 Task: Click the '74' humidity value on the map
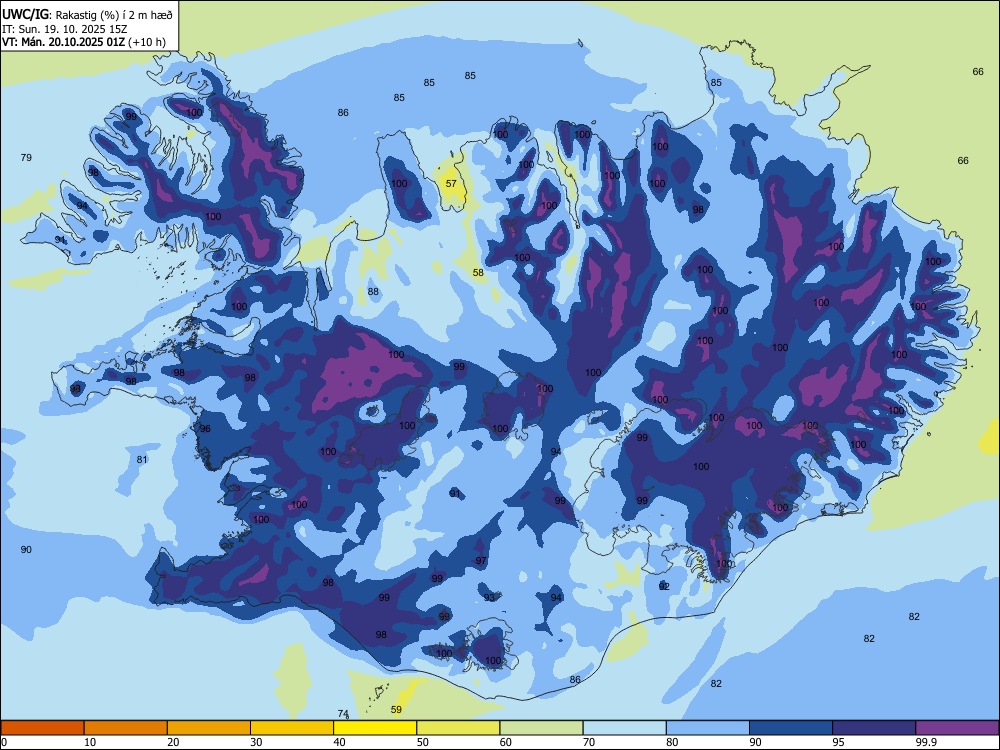[343, 714]
